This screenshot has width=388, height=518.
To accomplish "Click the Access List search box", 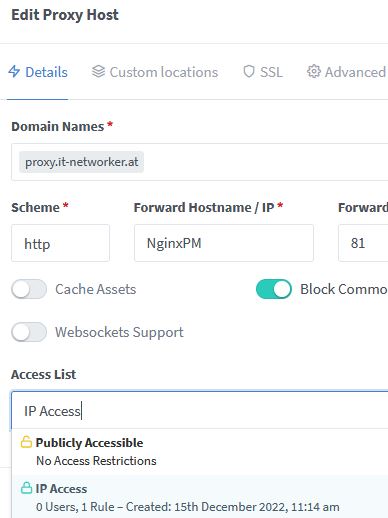I will [200, 410].
